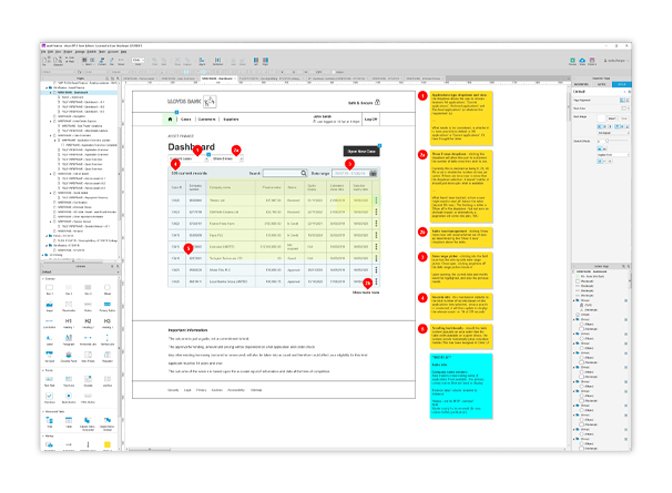The image size is (672, 493).
Task: Click the Align toolbar icon
Action: click(x=201, y=61)
